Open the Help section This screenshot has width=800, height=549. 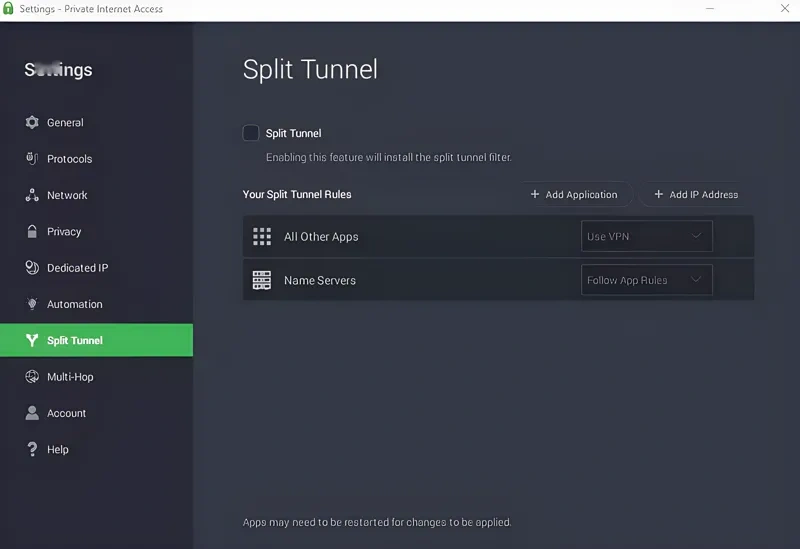pyautogui.click(x=58, y=450)
